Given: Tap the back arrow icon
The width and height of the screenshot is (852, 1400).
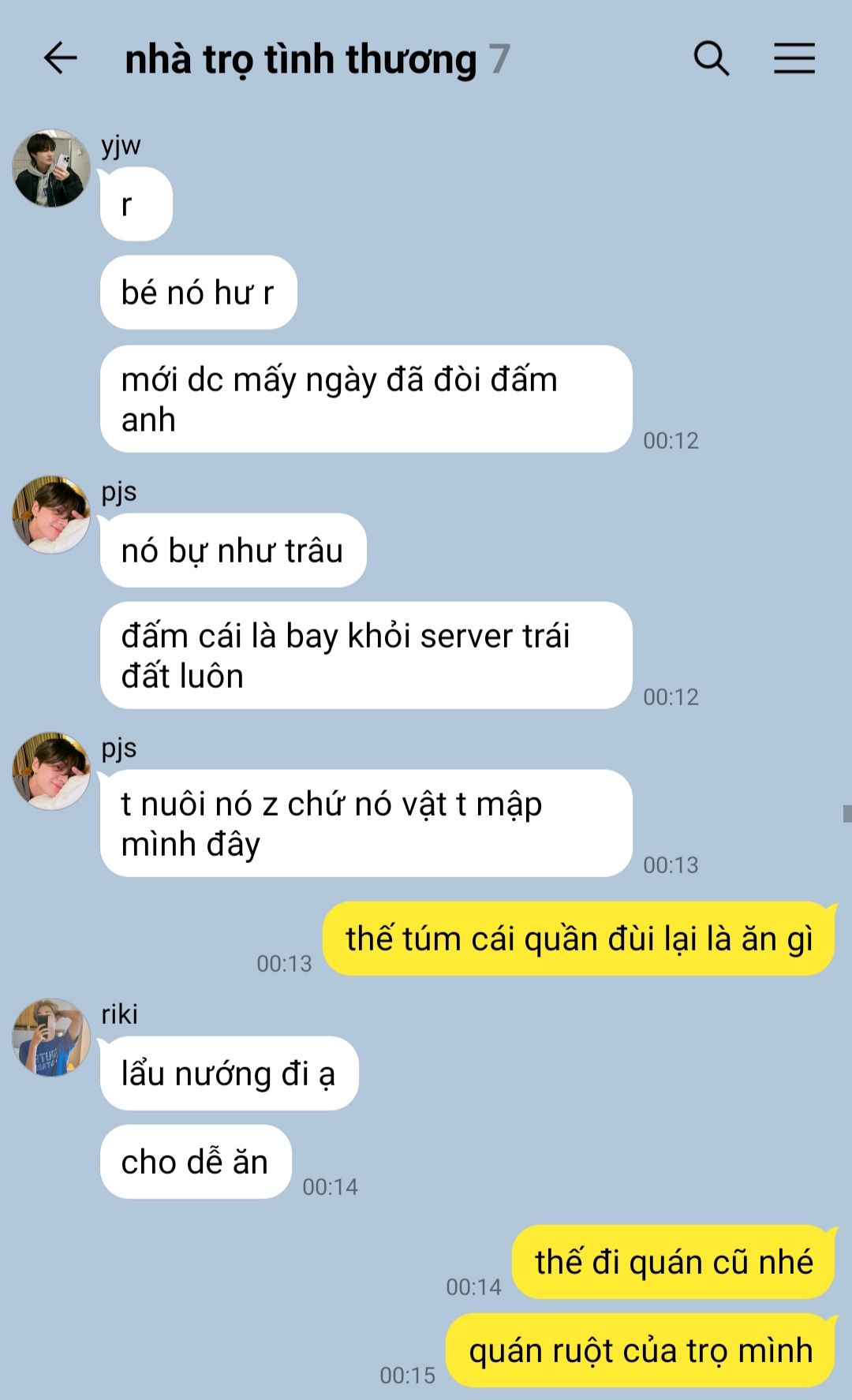Looking at the screenshot, I should click(x=60, y=58).
